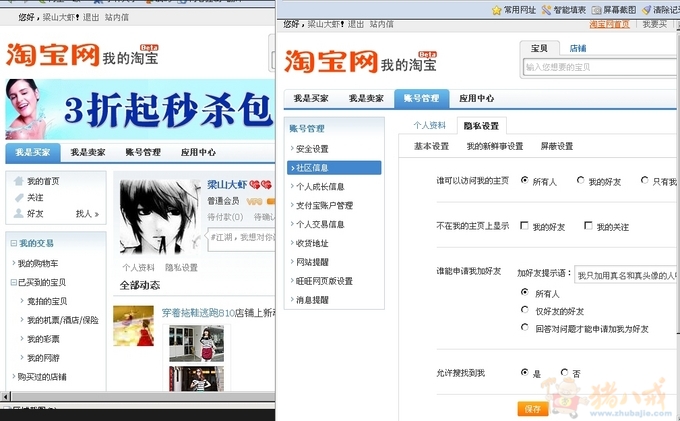Open 我的机票/酒店/保险 entry
Viewport: 680px width, 421px height.
click(x=63, y=320)
